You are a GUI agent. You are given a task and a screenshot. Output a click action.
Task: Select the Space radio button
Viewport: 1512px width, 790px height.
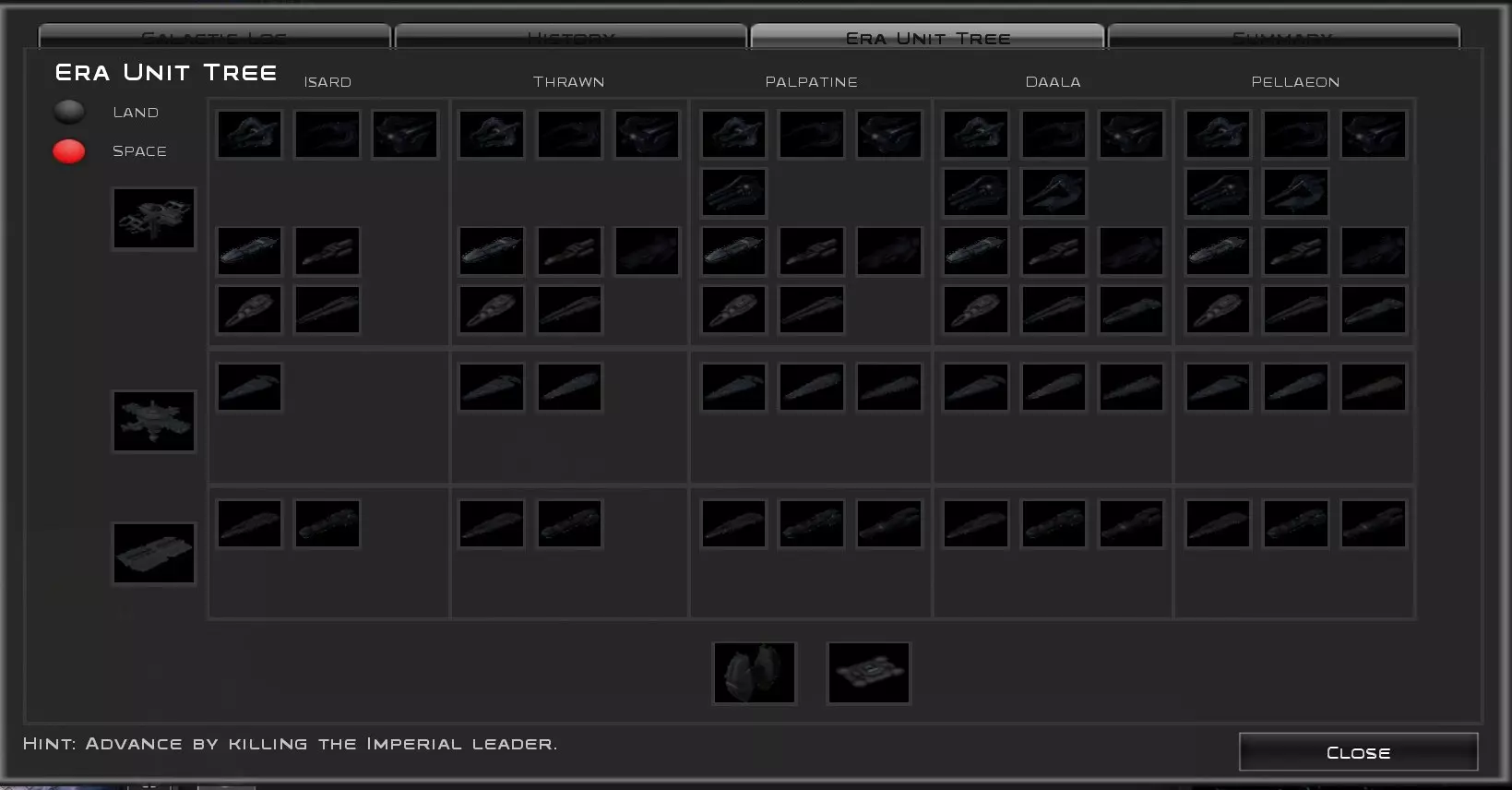point(69,150)
